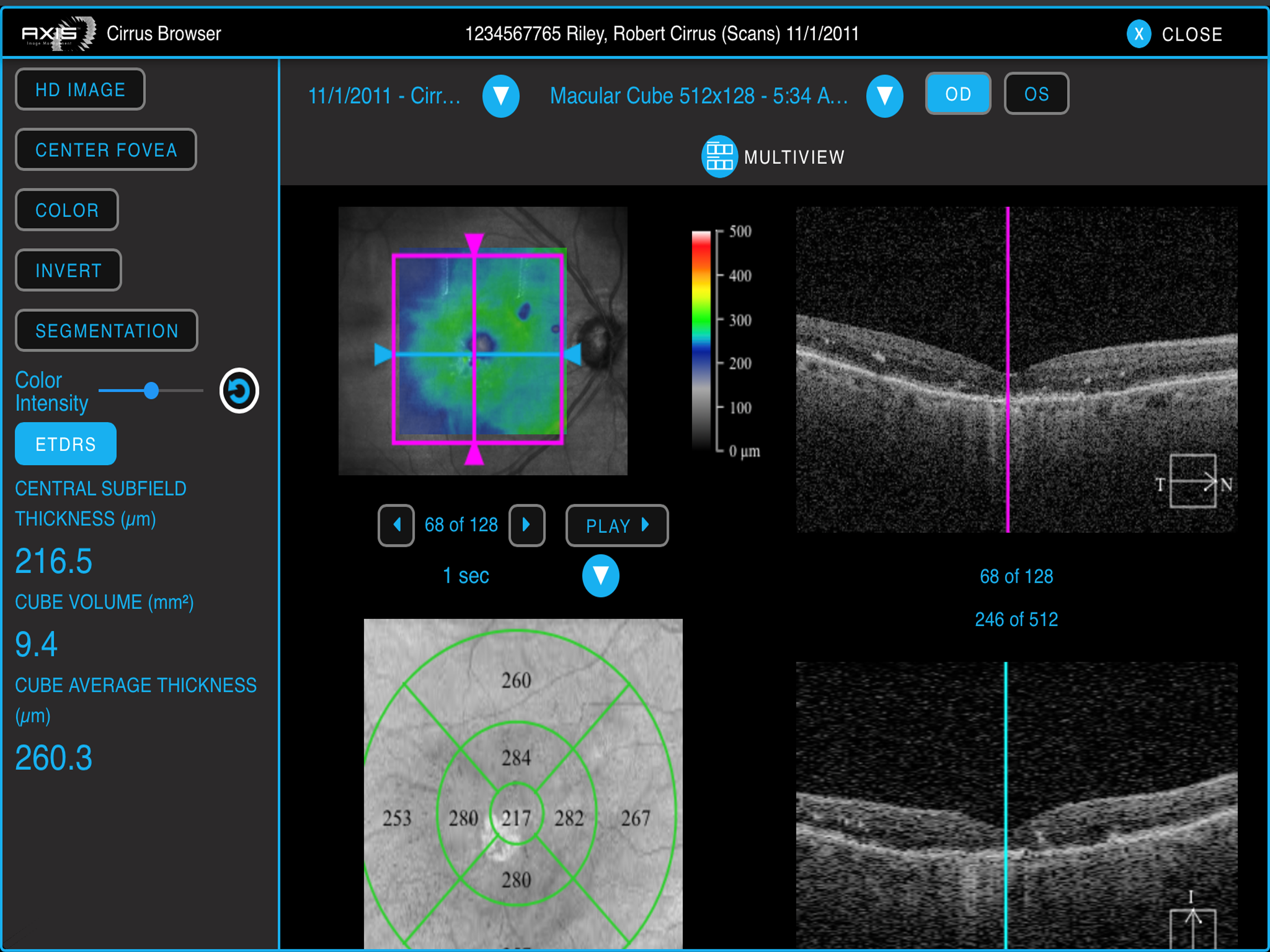Toggle the ETDRS grid overlay
Viewport: 1270px width, 952px height.
click(x=66, y=444)
